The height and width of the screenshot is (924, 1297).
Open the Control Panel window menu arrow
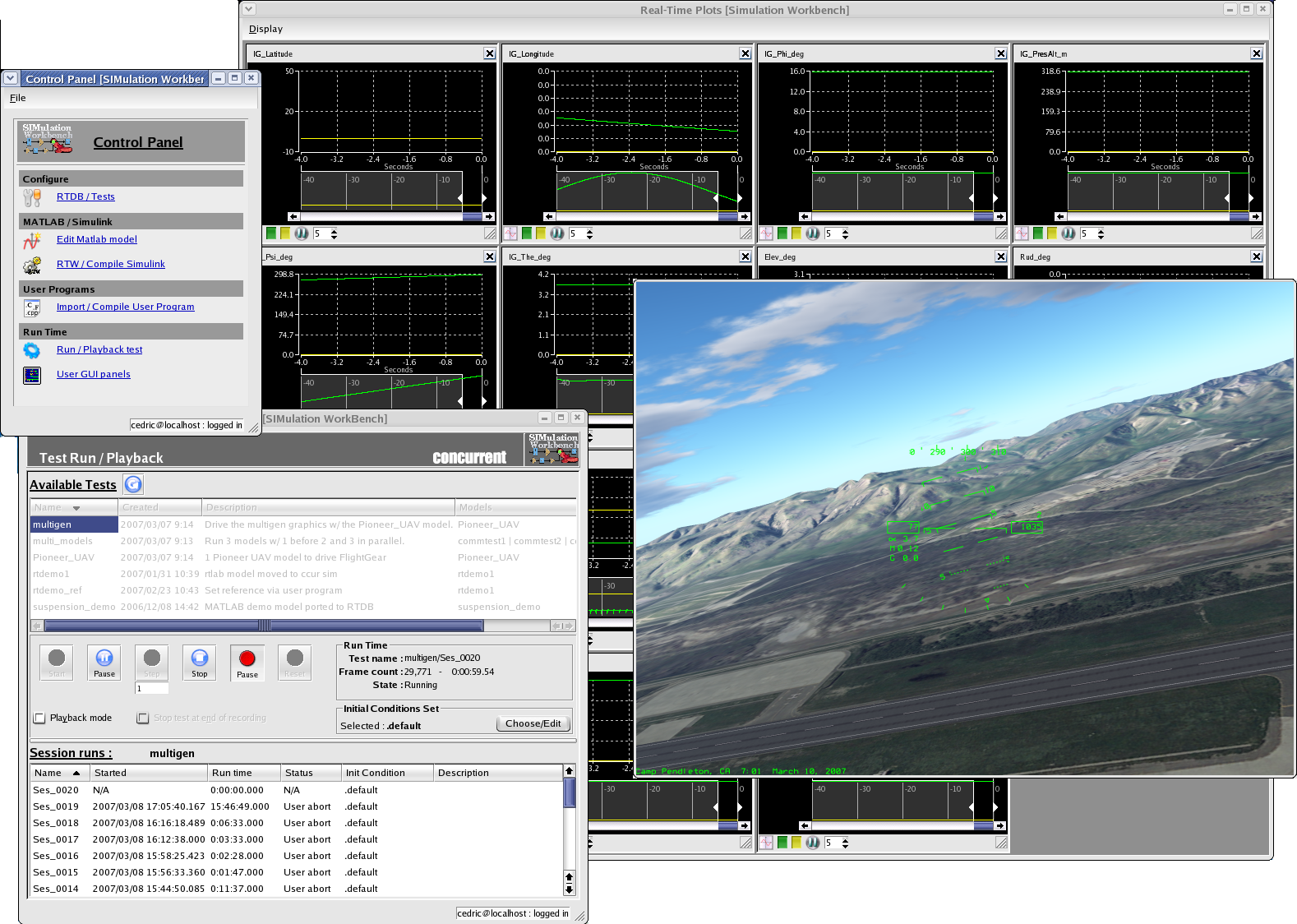tap(11, 78)
